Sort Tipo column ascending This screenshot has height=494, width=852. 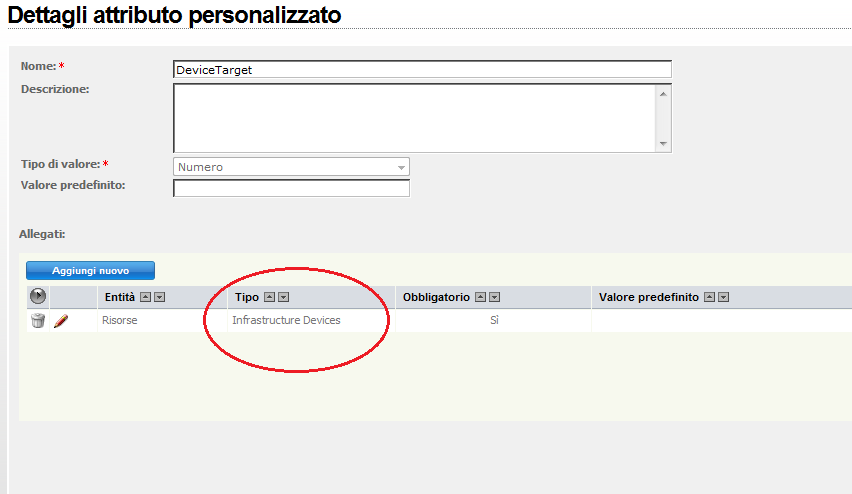pos(270,297)
